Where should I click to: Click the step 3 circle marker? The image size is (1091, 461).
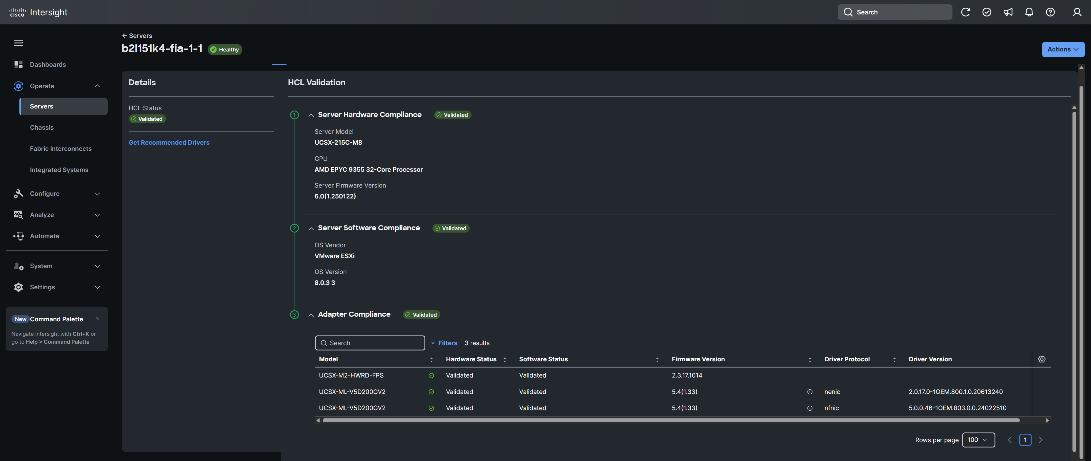(x=294, y=315)
